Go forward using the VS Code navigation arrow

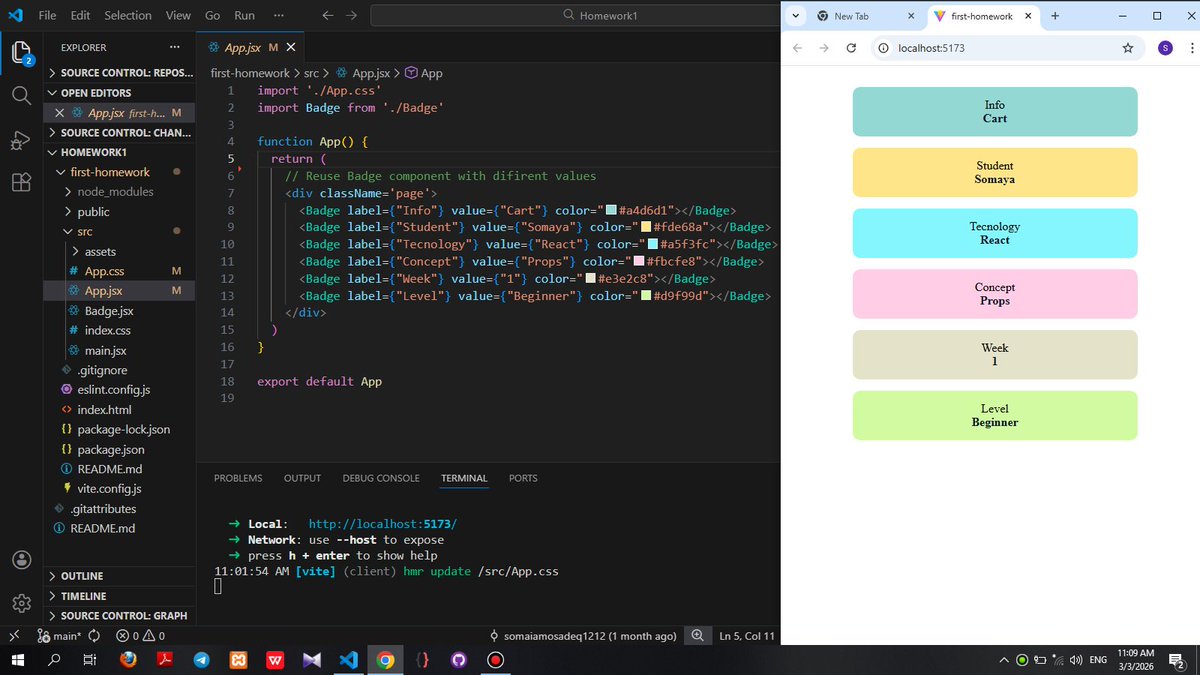351,16
